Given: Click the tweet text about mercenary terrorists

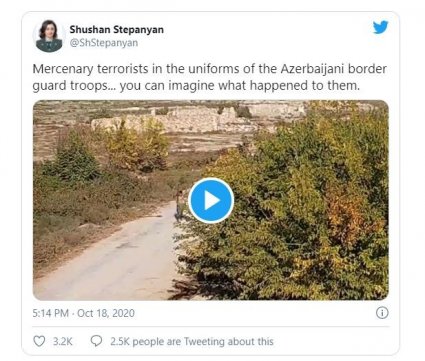Looking at the screenshot, I should [210, 77].
